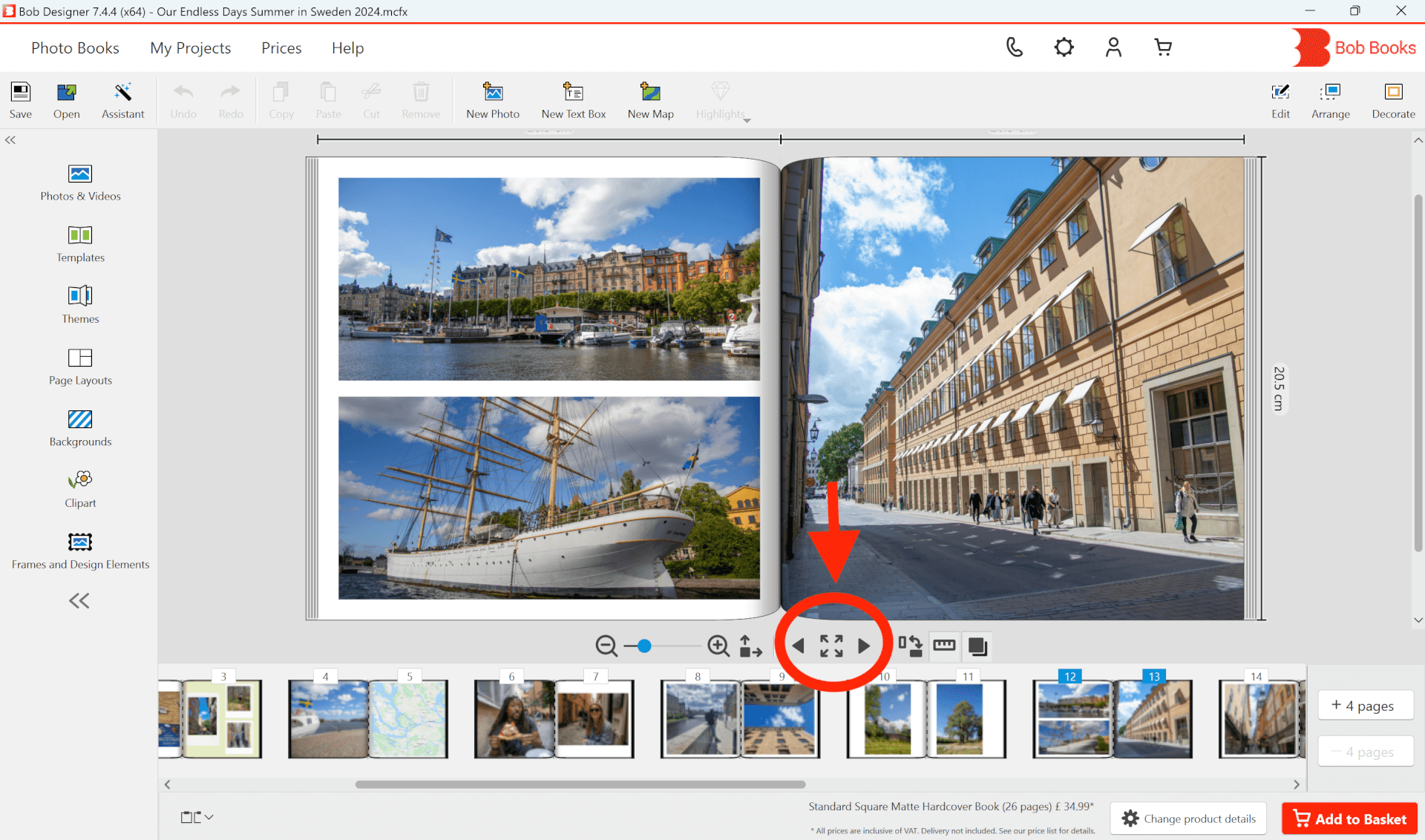
Task: Switch to Decorate mode
Action: 1393,99
